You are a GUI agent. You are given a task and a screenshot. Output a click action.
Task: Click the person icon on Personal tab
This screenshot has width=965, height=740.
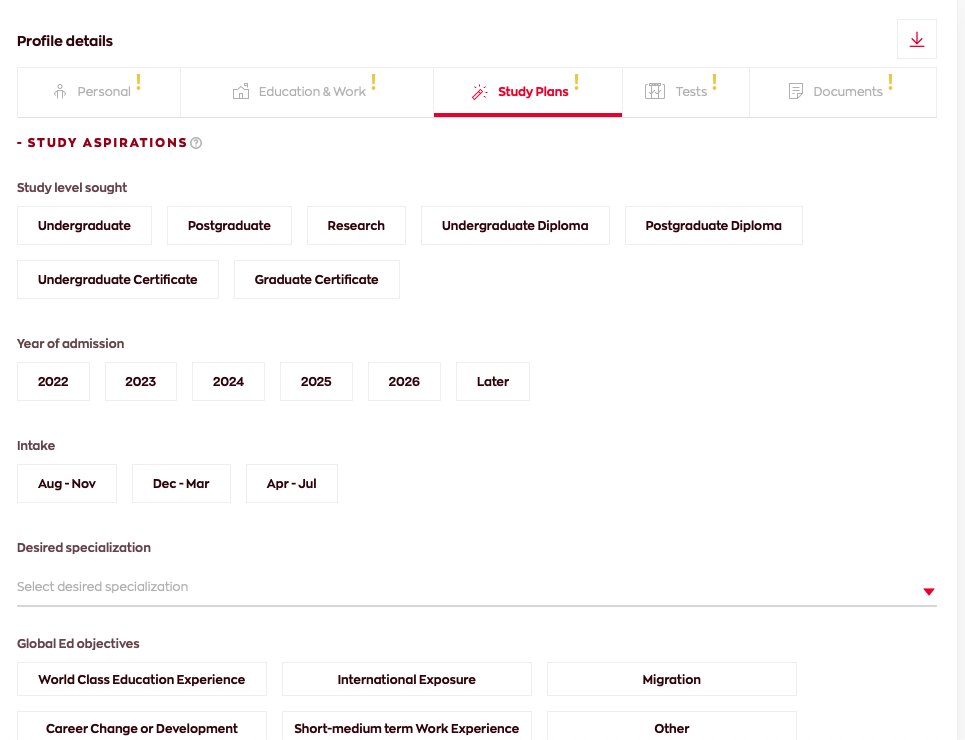pyautogui.click(x=60, y=92)
